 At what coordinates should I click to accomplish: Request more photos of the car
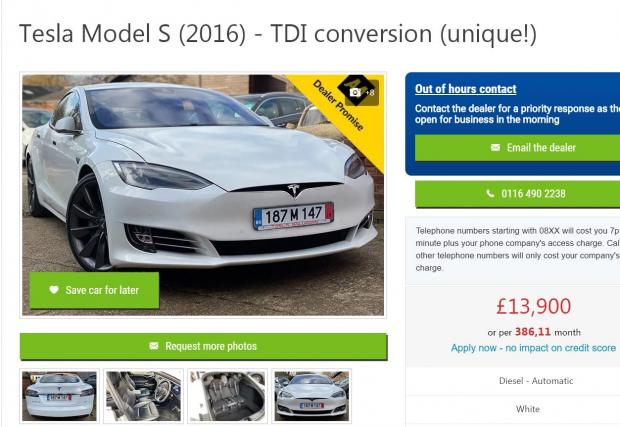[204, 346]
